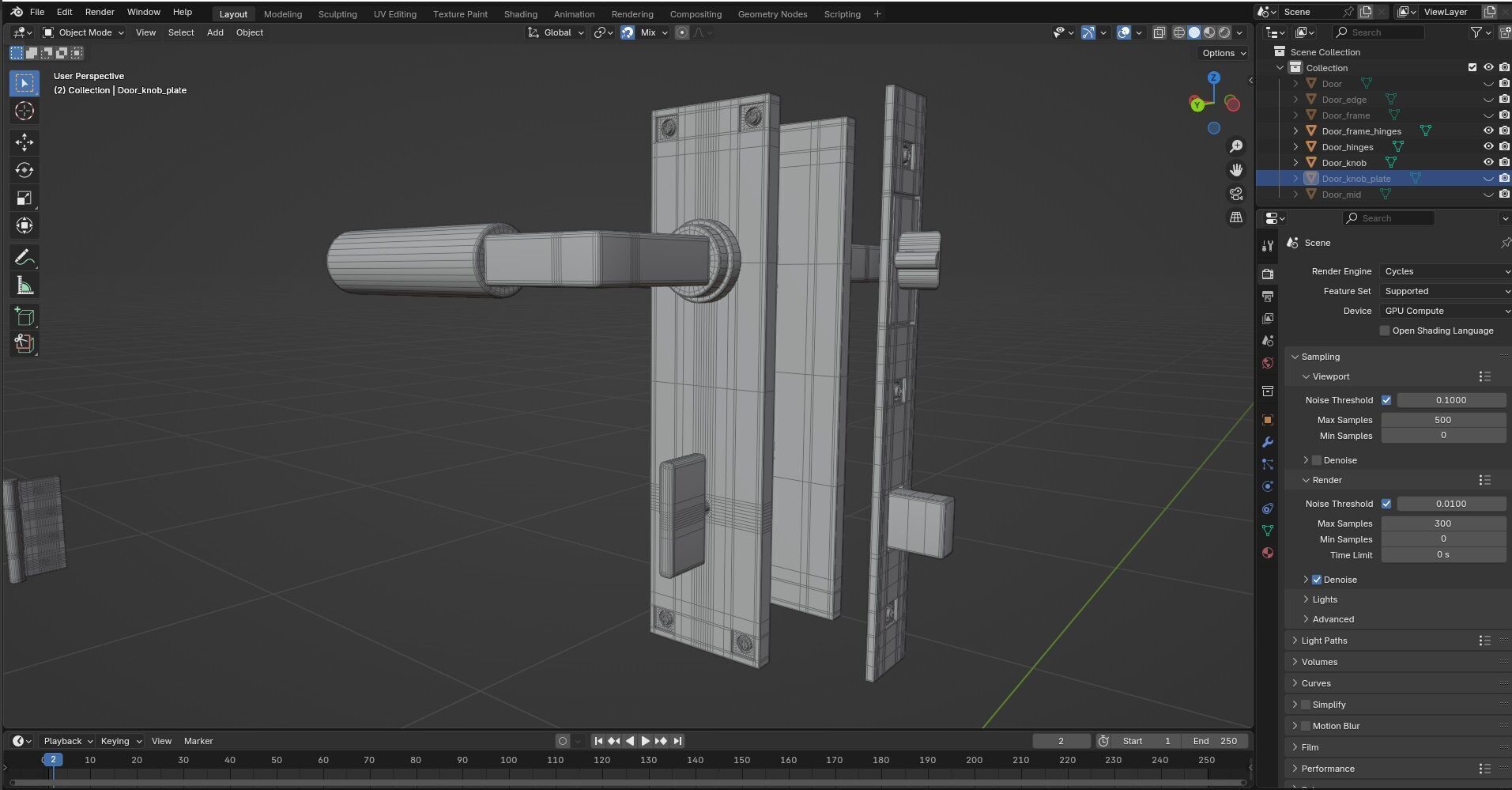Enable Open Shading Language checkbox
Image resolution: width=1512 pixels, height=790 pixels.
point(1385,331)
